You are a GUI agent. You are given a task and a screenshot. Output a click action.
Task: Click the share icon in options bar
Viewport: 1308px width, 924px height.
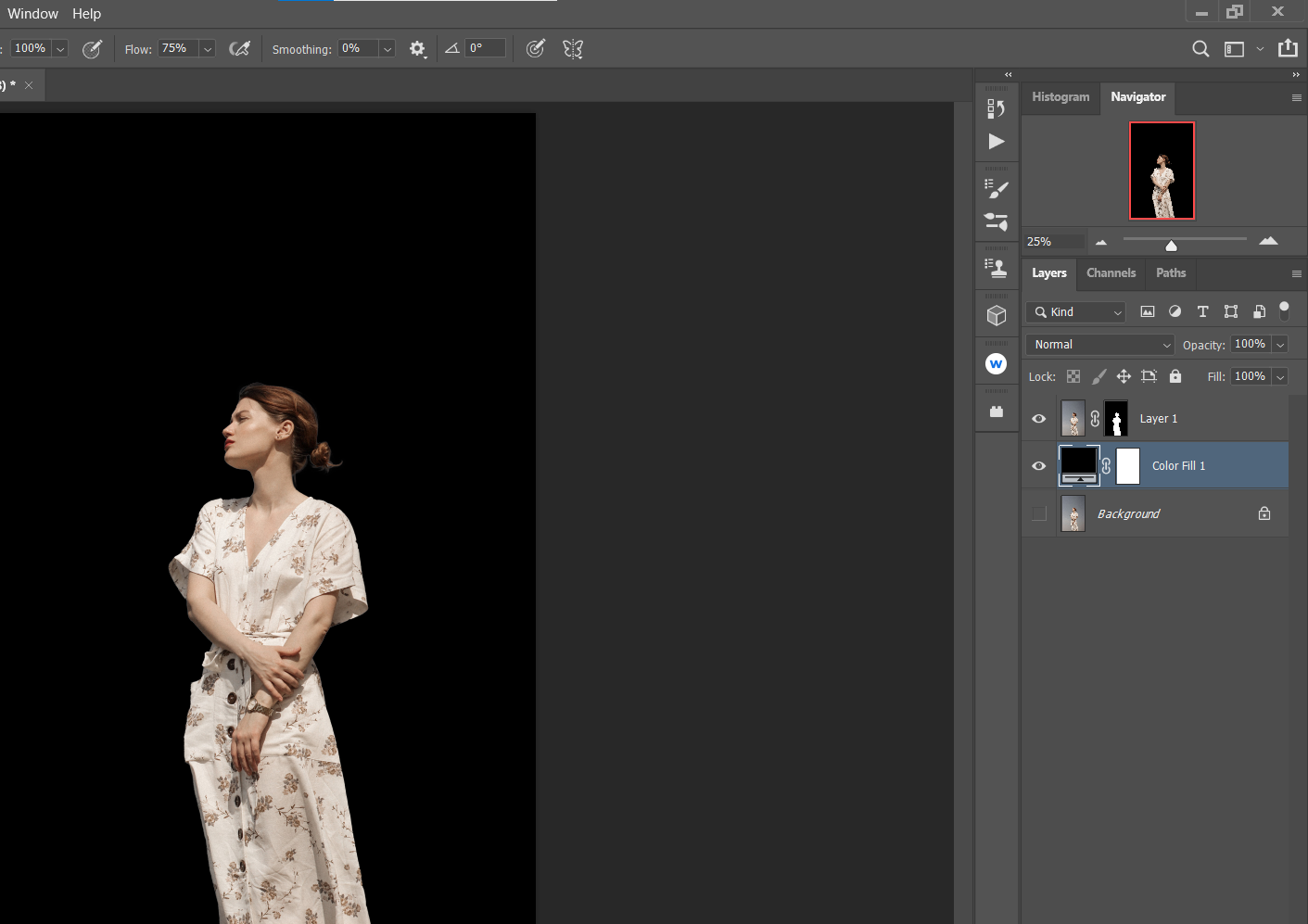coord(1288,49)
